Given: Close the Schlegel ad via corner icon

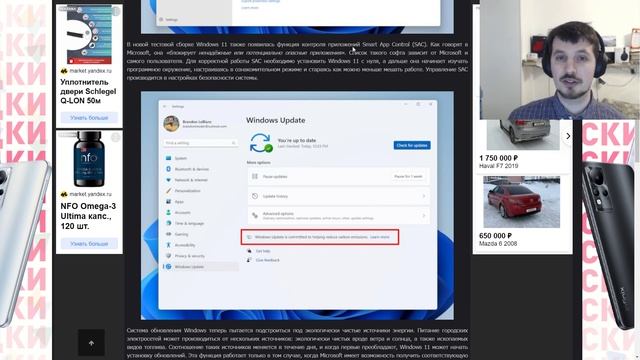Looking at the screenshot, I should tap(116, 11).
